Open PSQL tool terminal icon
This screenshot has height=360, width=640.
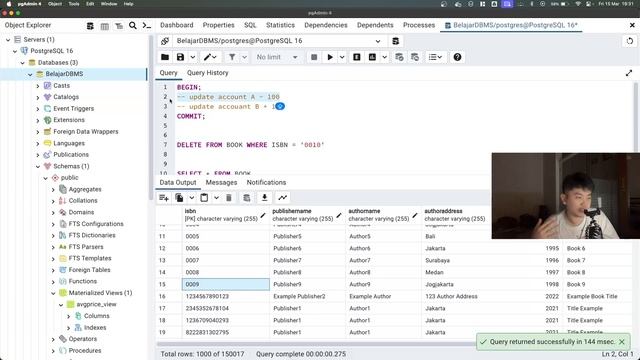click(147, 26)
